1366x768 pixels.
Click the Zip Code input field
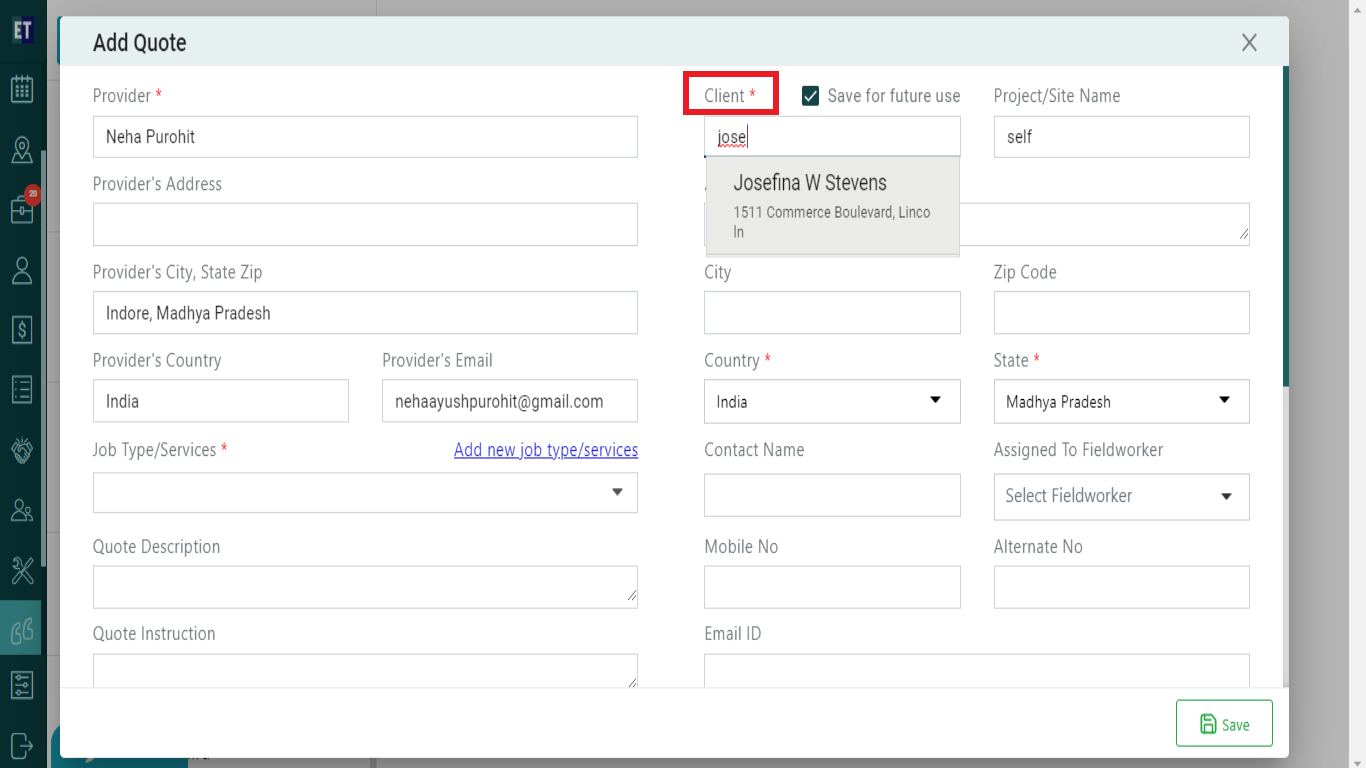click(1121, 313)
